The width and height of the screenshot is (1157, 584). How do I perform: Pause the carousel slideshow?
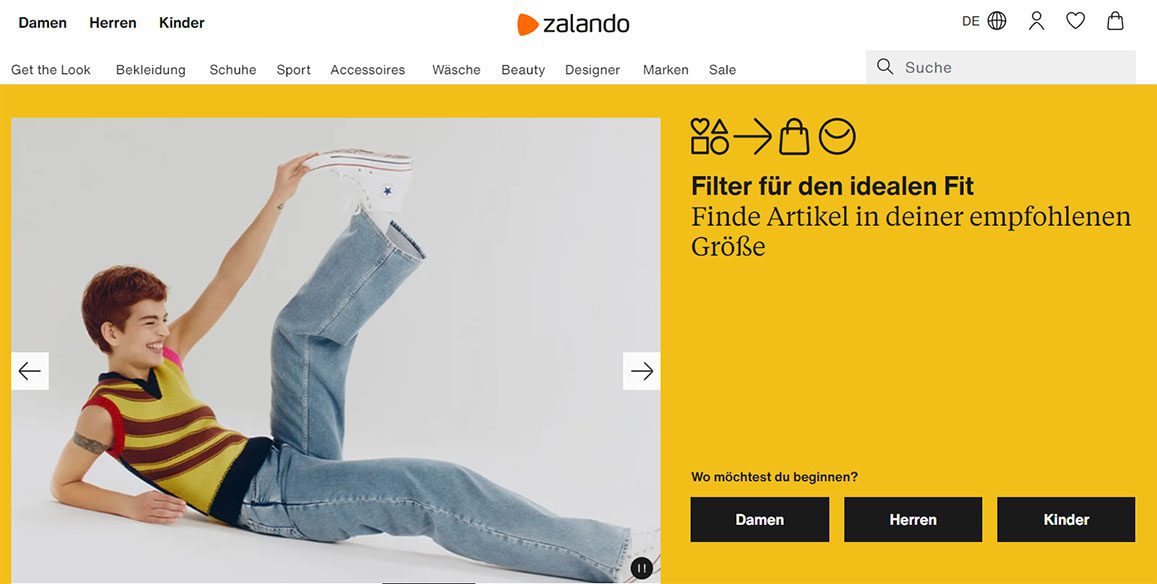pyautogui.click(x=641, y=568)
